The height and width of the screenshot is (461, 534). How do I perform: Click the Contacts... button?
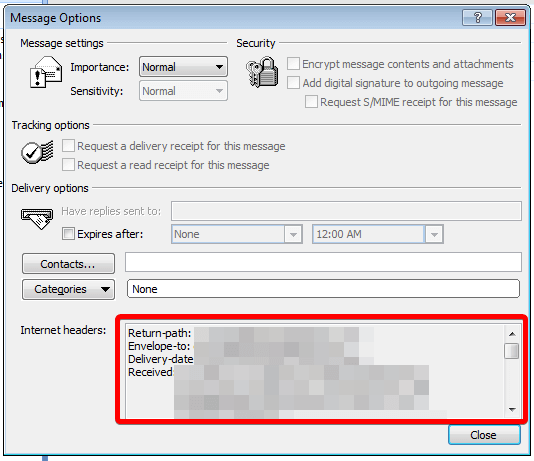pyautogui.click(x=68, y=264)
